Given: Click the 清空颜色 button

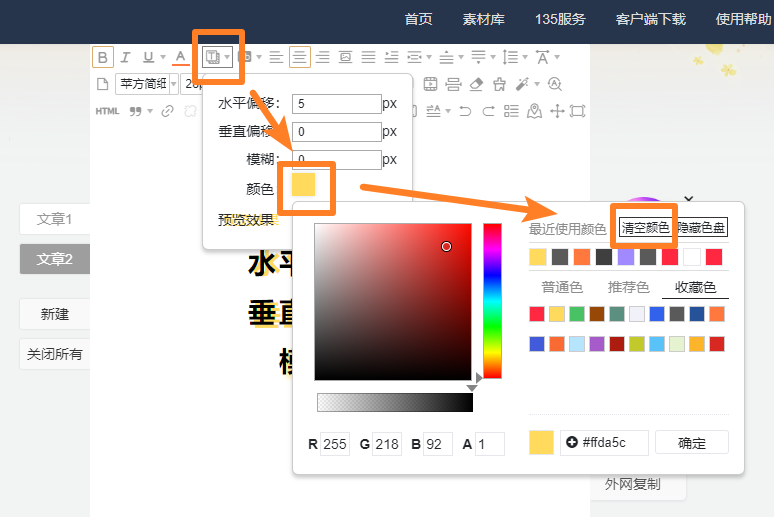Looking at the screenshot, I should pos(645,228).
